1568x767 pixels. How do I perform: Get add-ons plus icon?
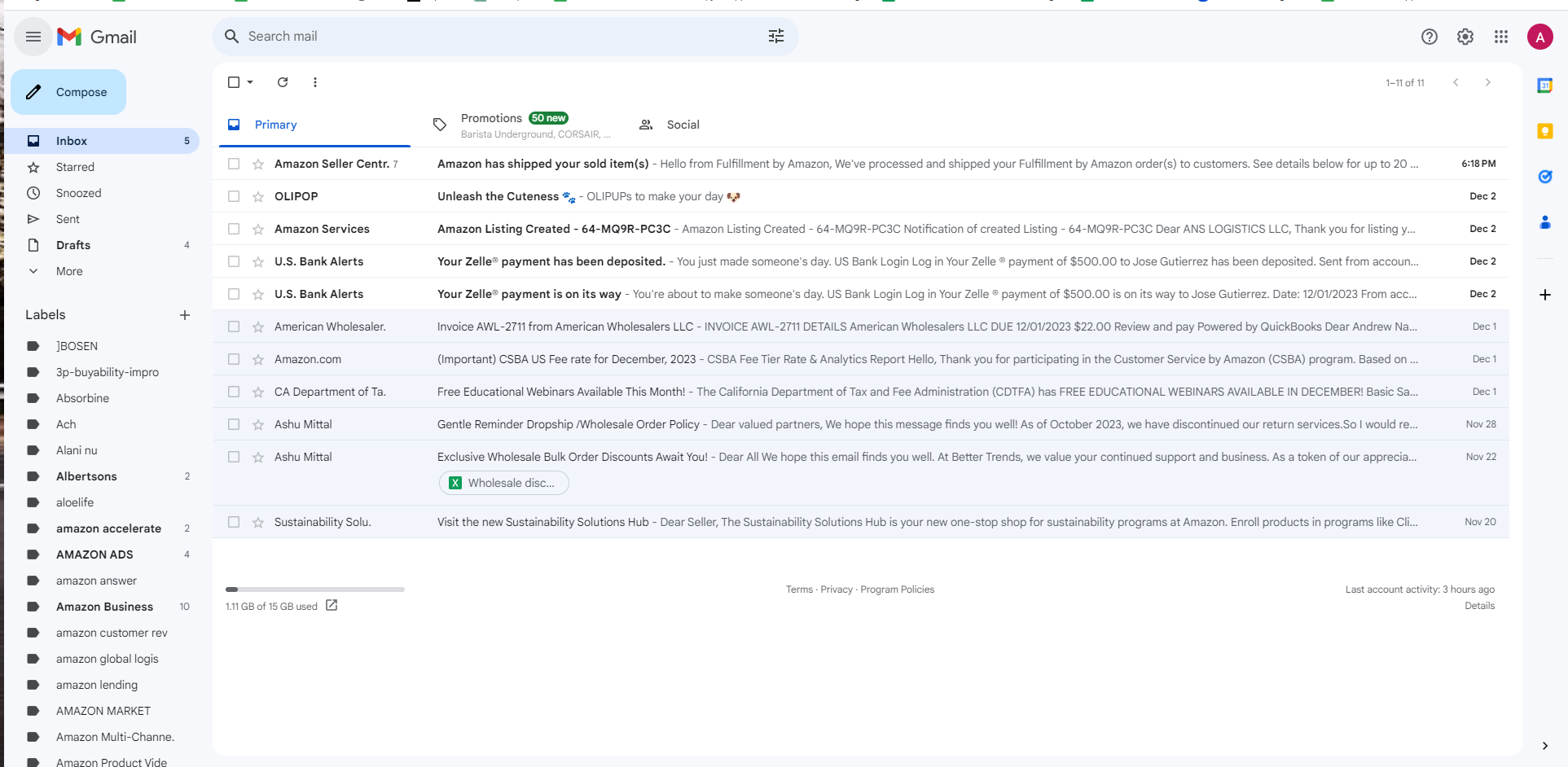1545,295
